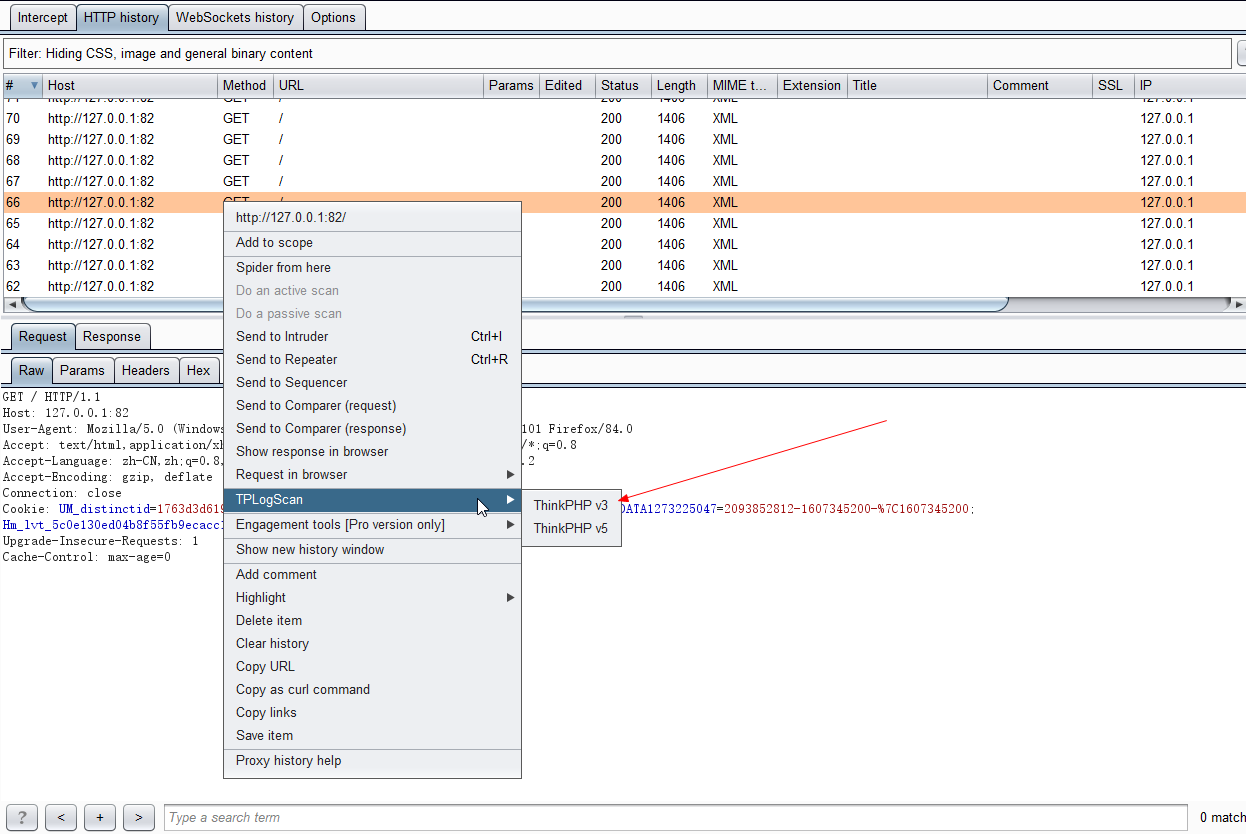Select ThinkPHP v3 scan option

[x=571, y=505]
